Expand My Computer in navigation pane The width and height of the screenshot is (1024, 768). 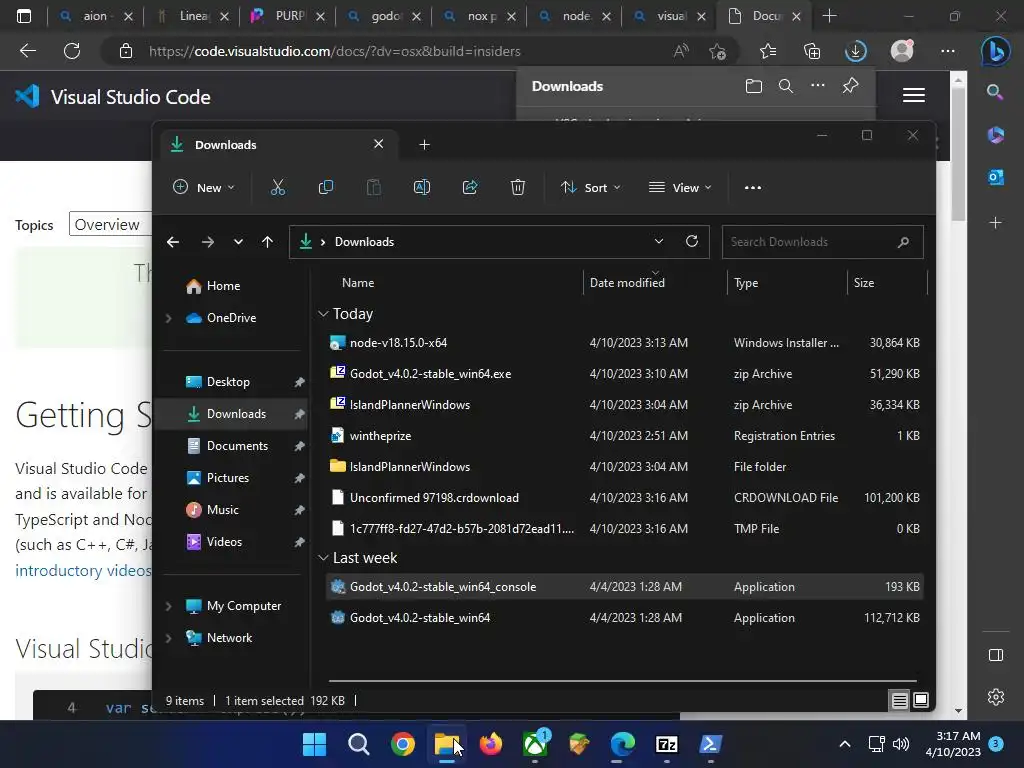[x=168, y=606]
